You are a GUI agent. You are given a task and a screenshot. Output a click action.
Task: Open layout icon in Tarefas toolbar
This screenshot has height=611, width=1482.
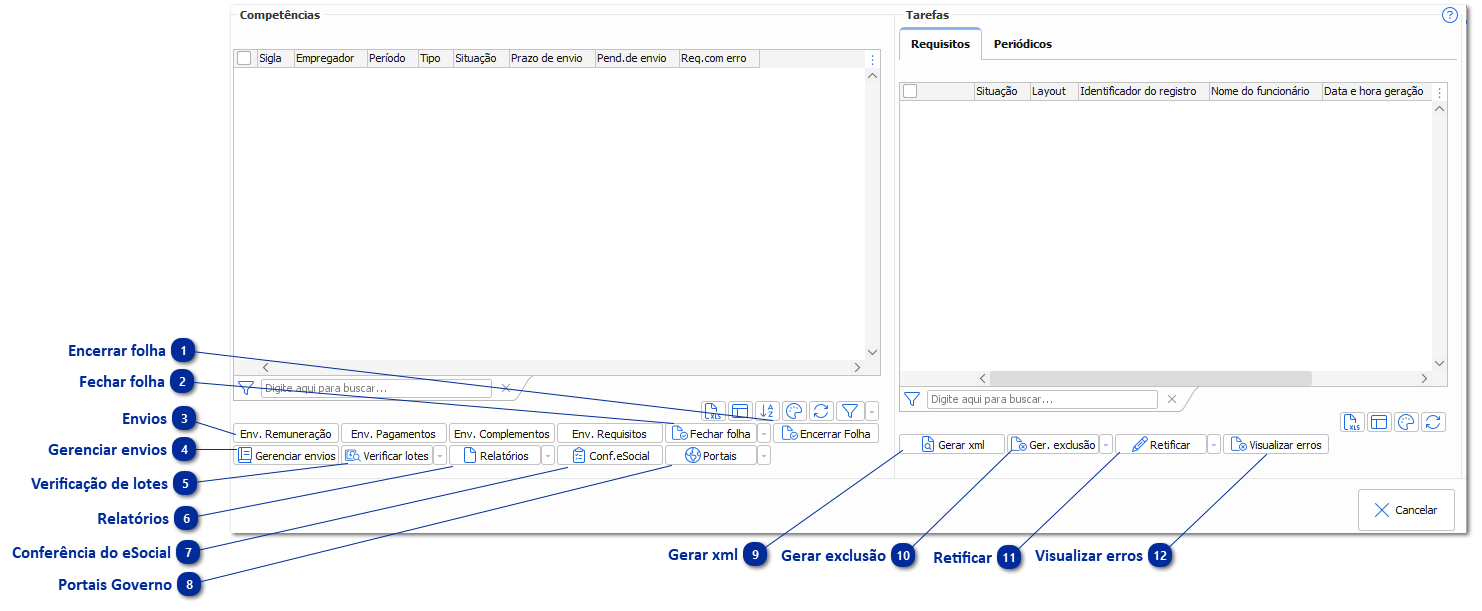coord(1379,422)
